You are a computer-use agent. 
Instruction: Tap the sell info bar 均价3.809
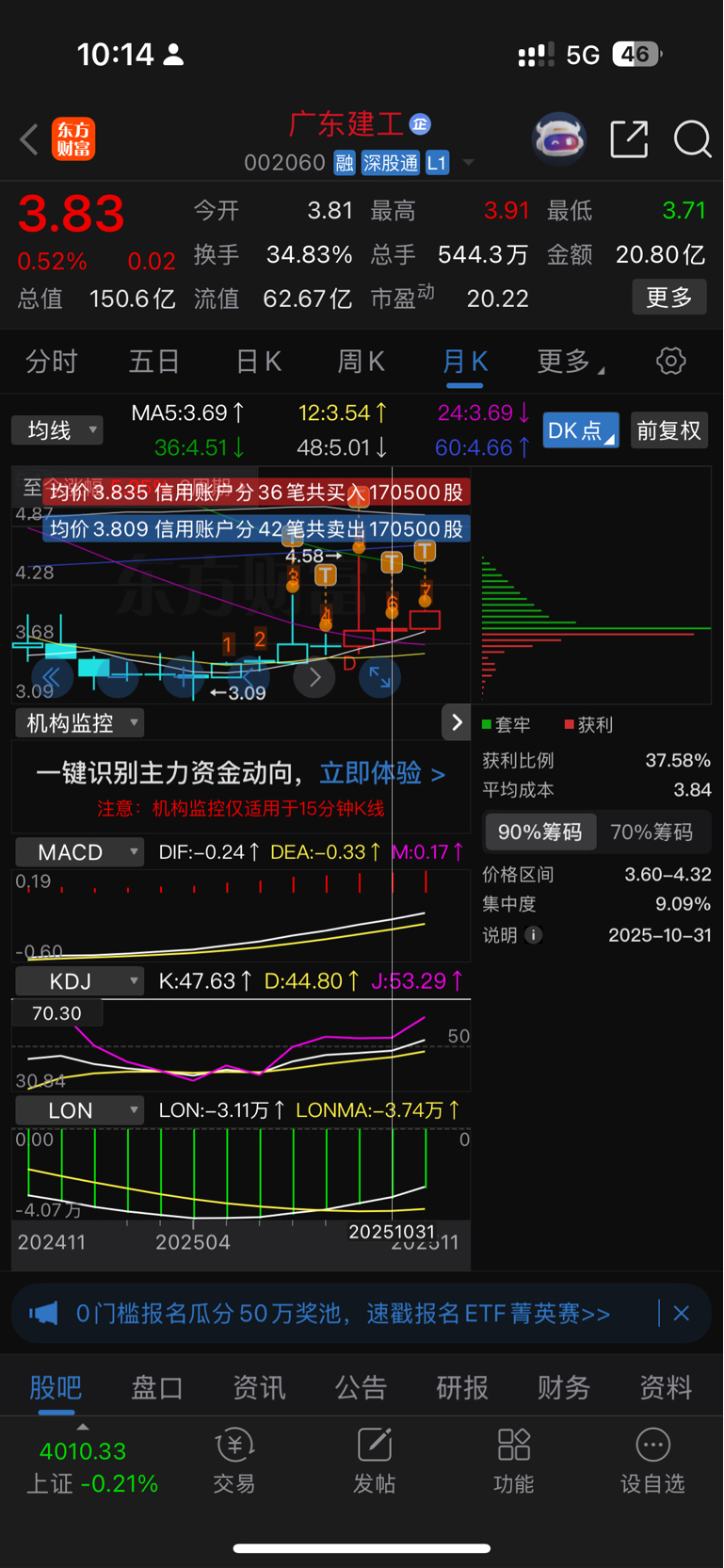pos(256,528)
